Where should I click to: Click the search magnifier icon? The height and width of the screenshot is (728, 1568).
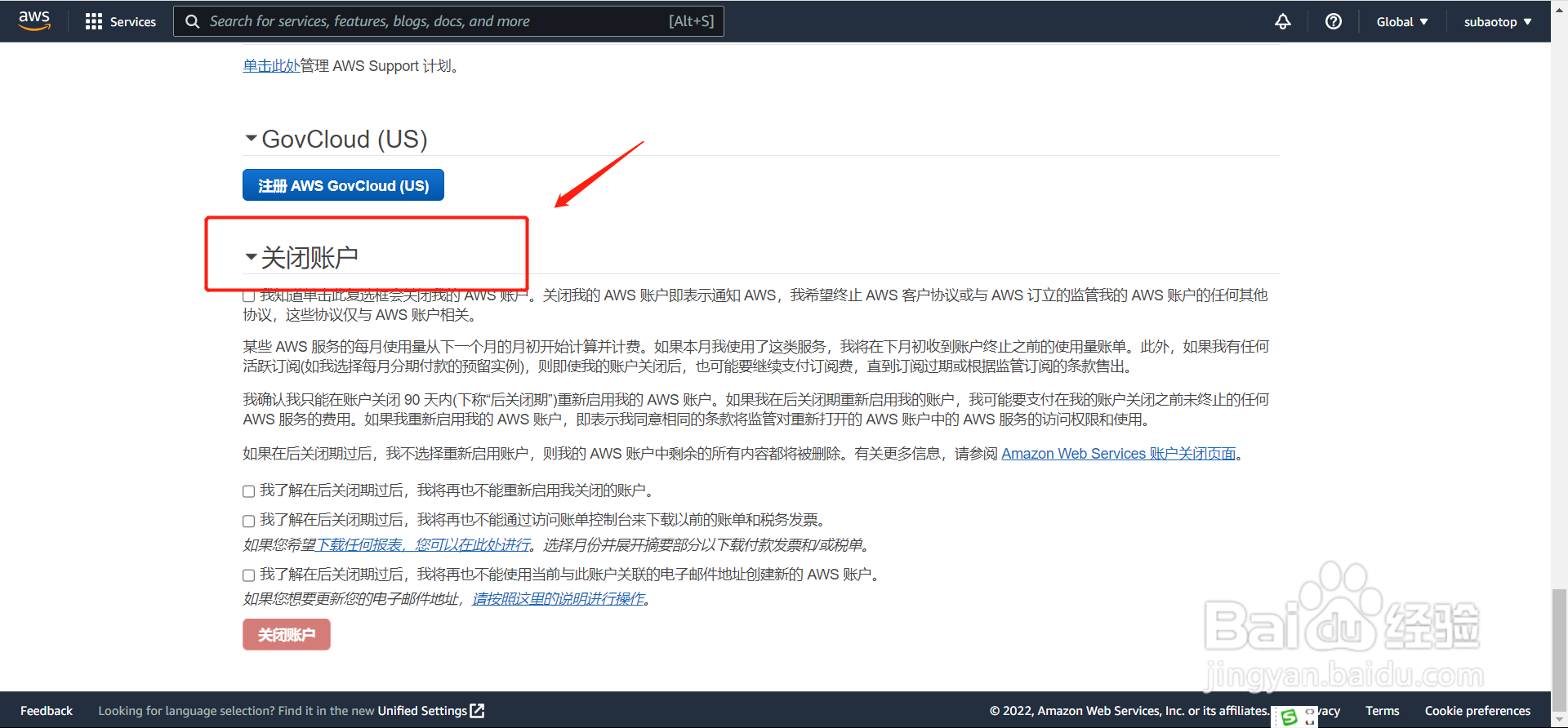(x=193, y=21)
